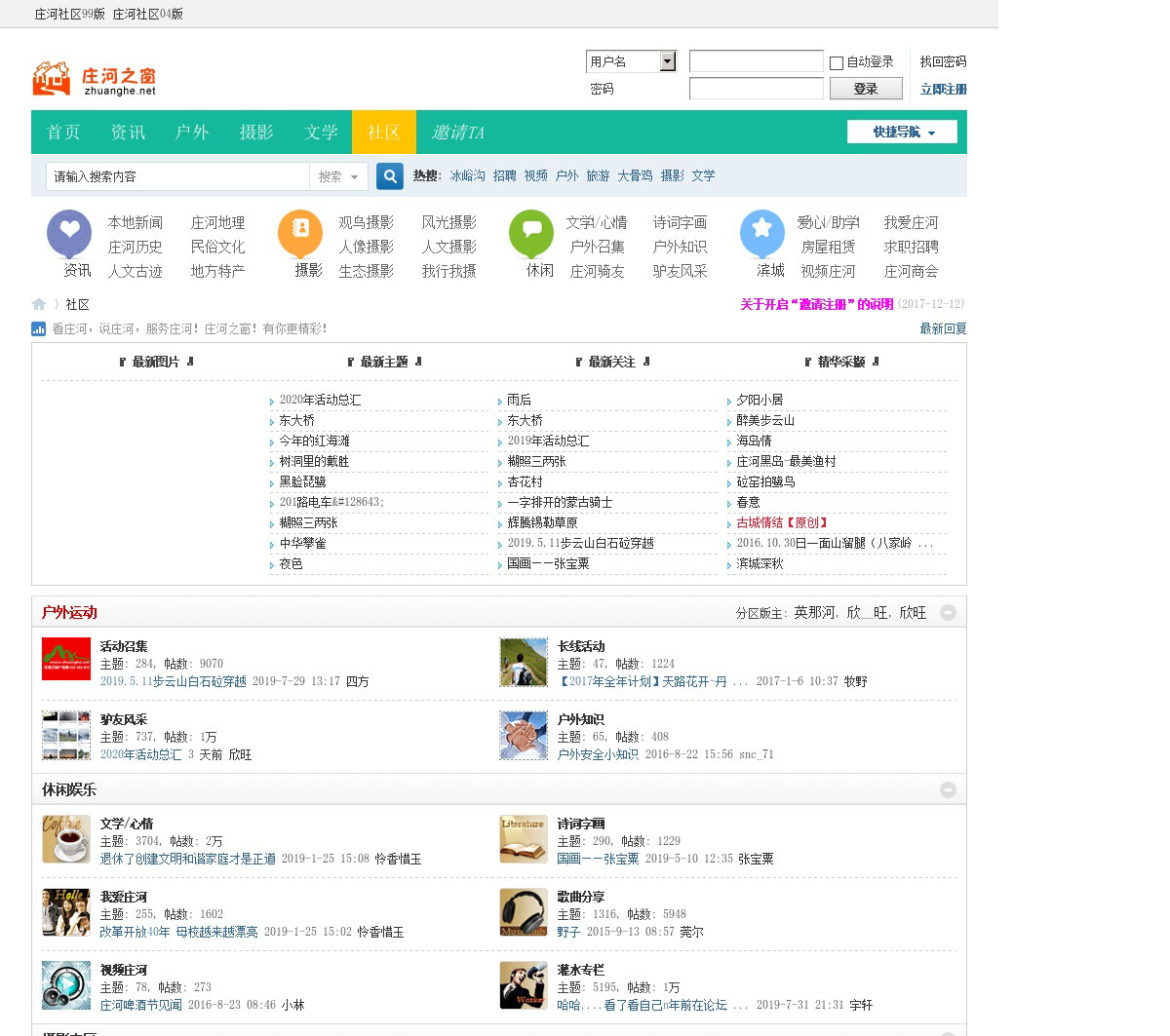Click the 庄河之窗 site logo
1170x1036 pixels.
point(95,79)
